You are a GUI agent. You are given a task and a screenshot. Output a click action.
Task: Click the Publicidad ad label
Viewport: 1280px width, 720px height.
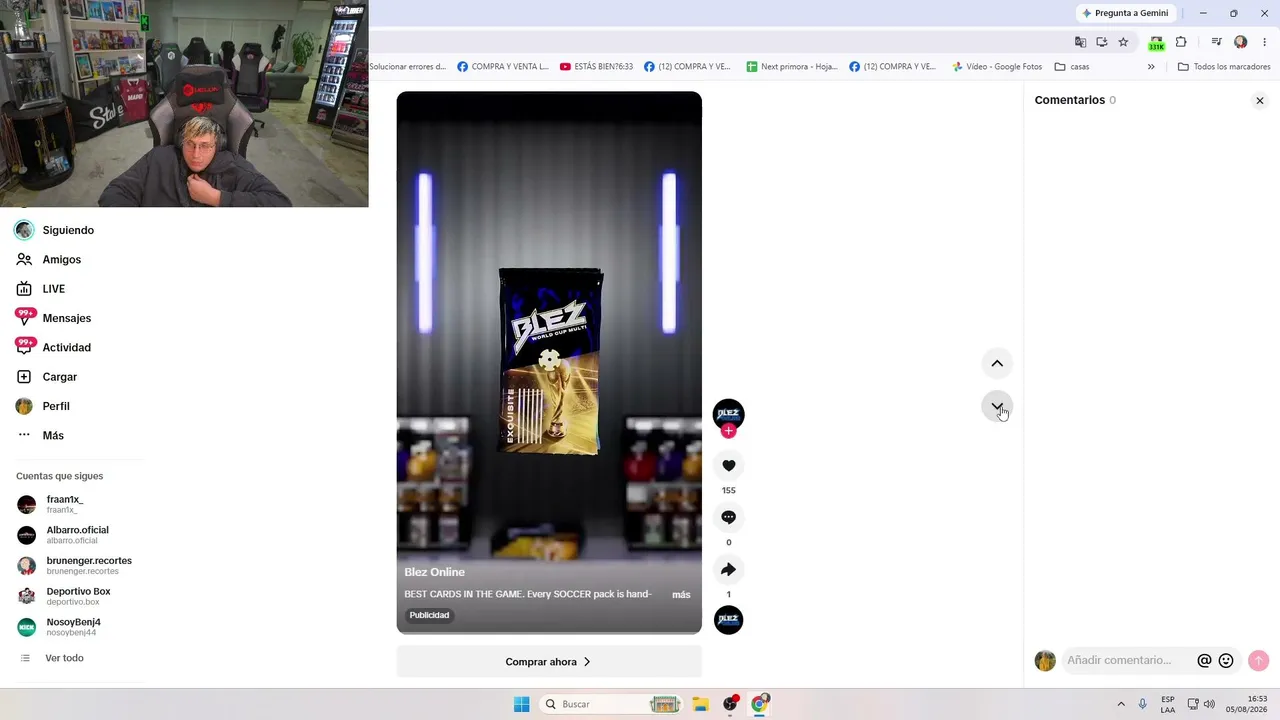[429, 615]
